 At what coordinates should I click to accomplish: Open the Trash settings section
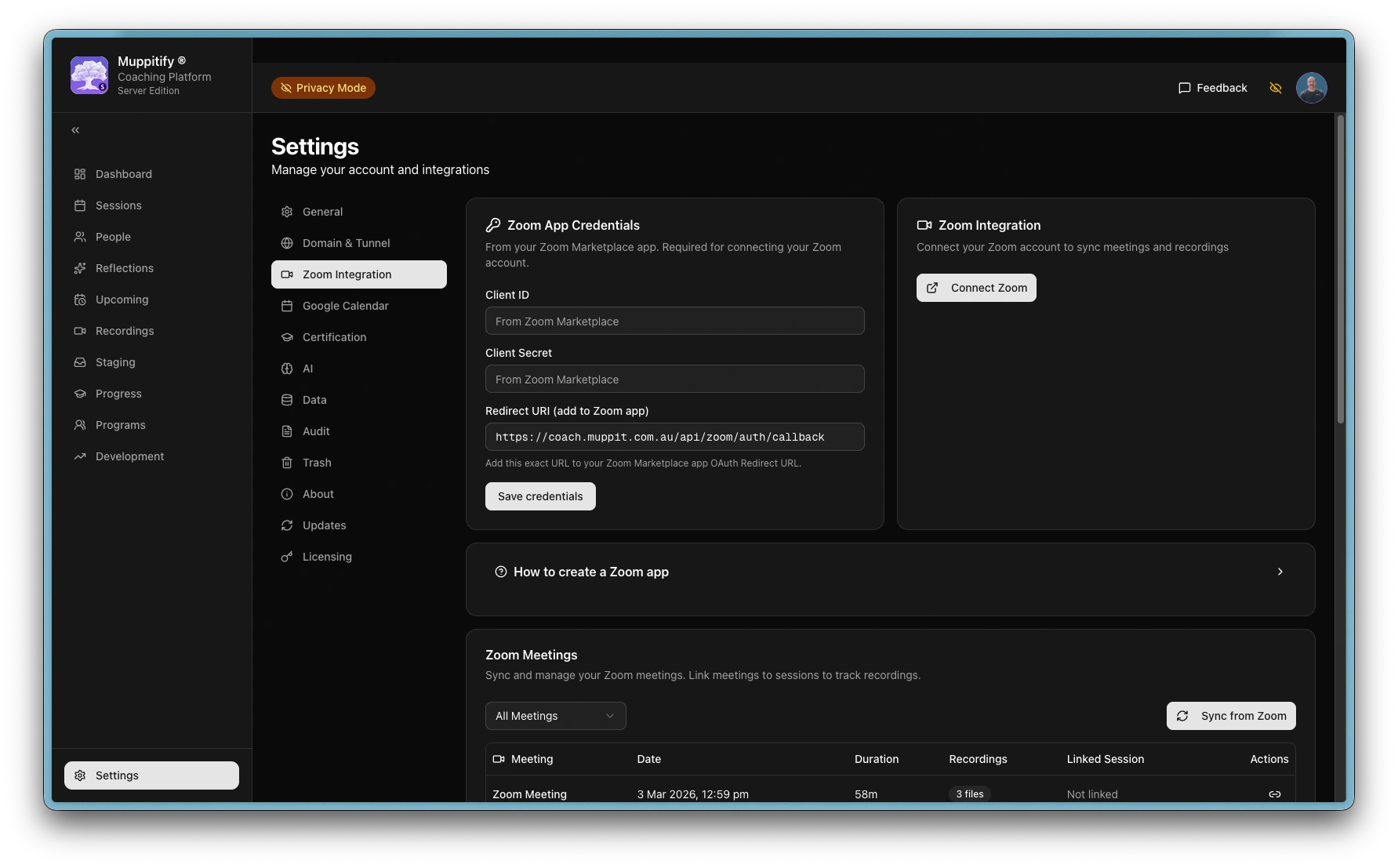(317, 463)
